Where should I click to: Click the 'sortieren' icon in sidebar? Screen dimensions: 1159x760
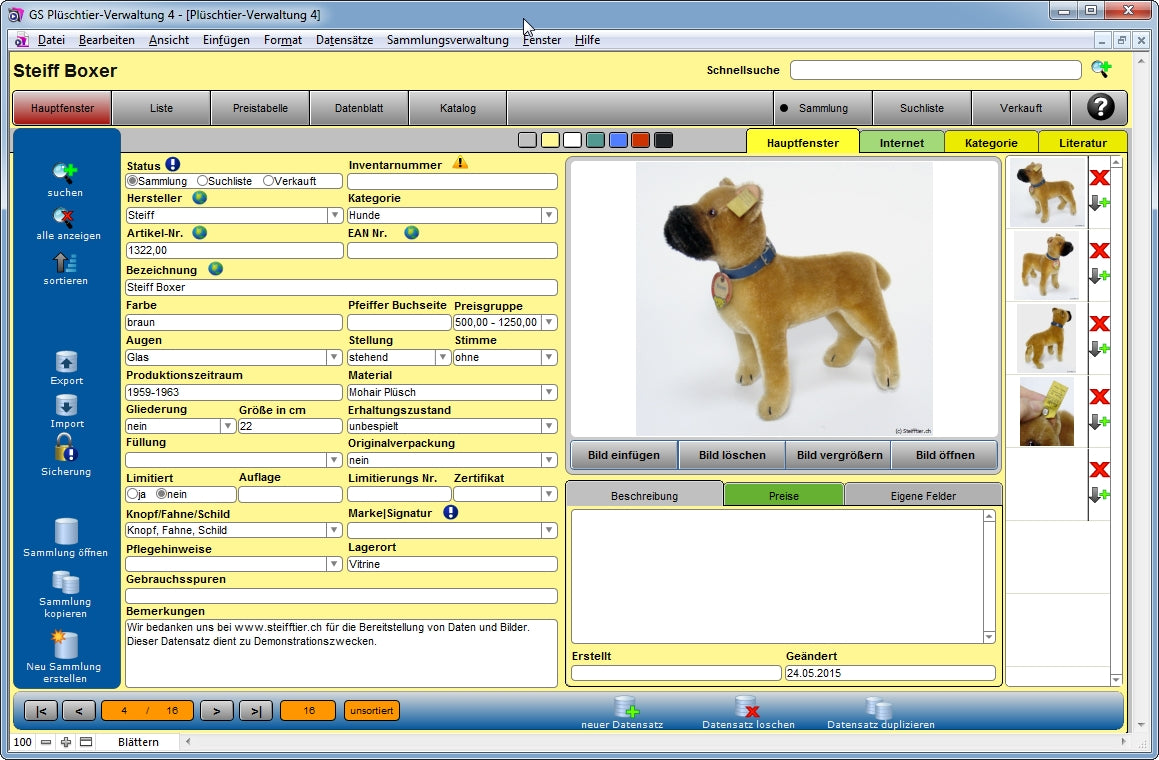(65, 262)
